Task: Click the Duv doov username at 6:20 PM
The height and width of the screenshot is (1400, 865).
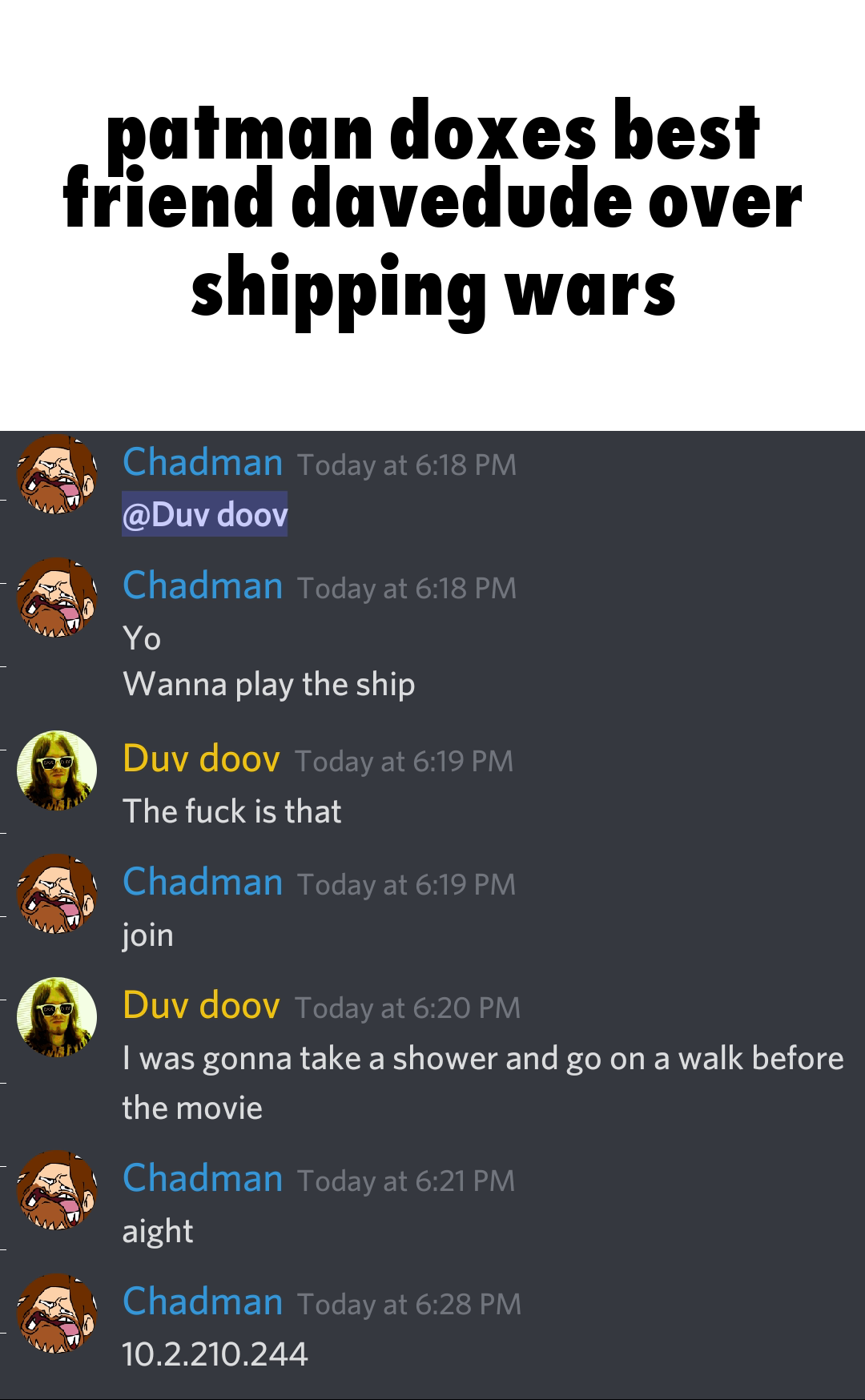Action: point(201,1005)
